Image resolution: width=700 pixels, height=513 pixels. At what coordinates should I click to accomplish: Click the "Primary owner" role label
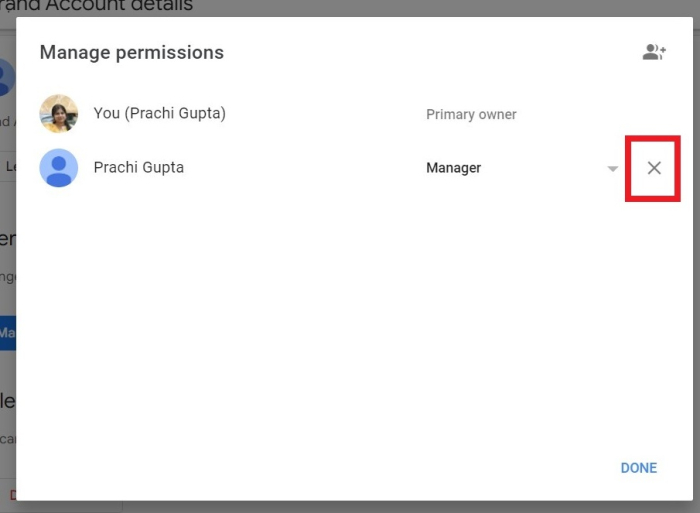tap(471, 115)
